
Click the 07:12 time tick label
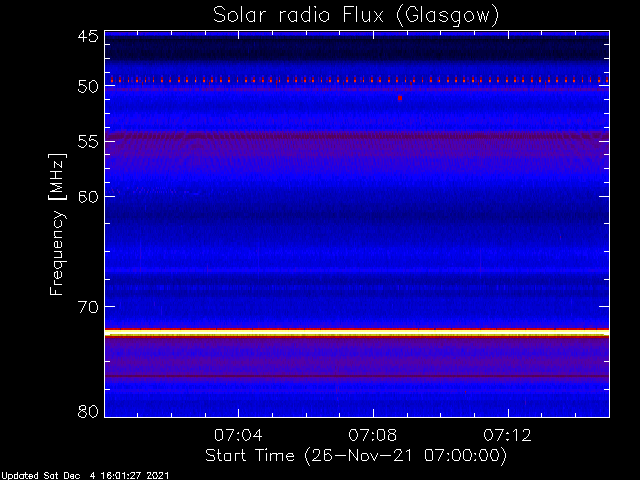[x=508, y=435]
